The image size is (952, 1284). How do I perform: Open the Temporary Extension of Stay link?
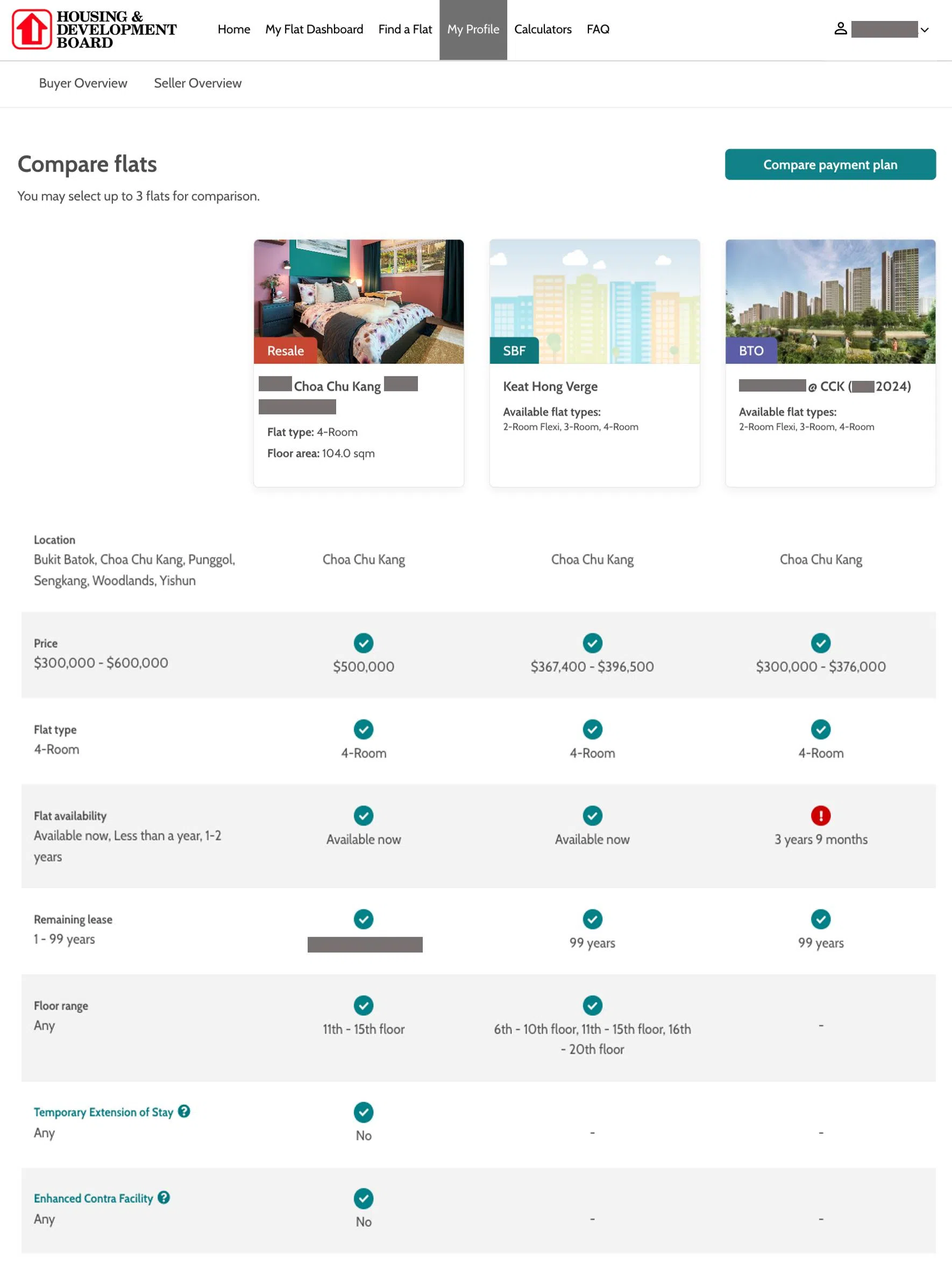click(103, 1112)
